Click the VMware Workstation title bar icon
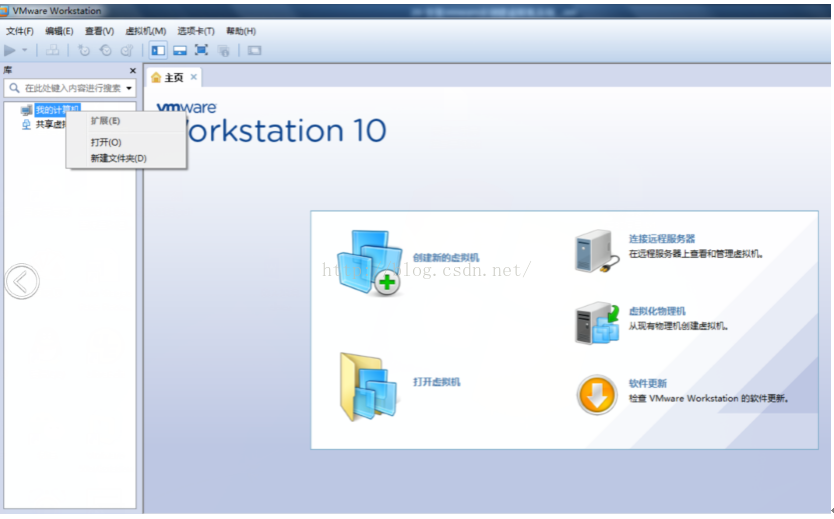Image resolution: width=834 pixels, height=519 pixels. point(4,11)
